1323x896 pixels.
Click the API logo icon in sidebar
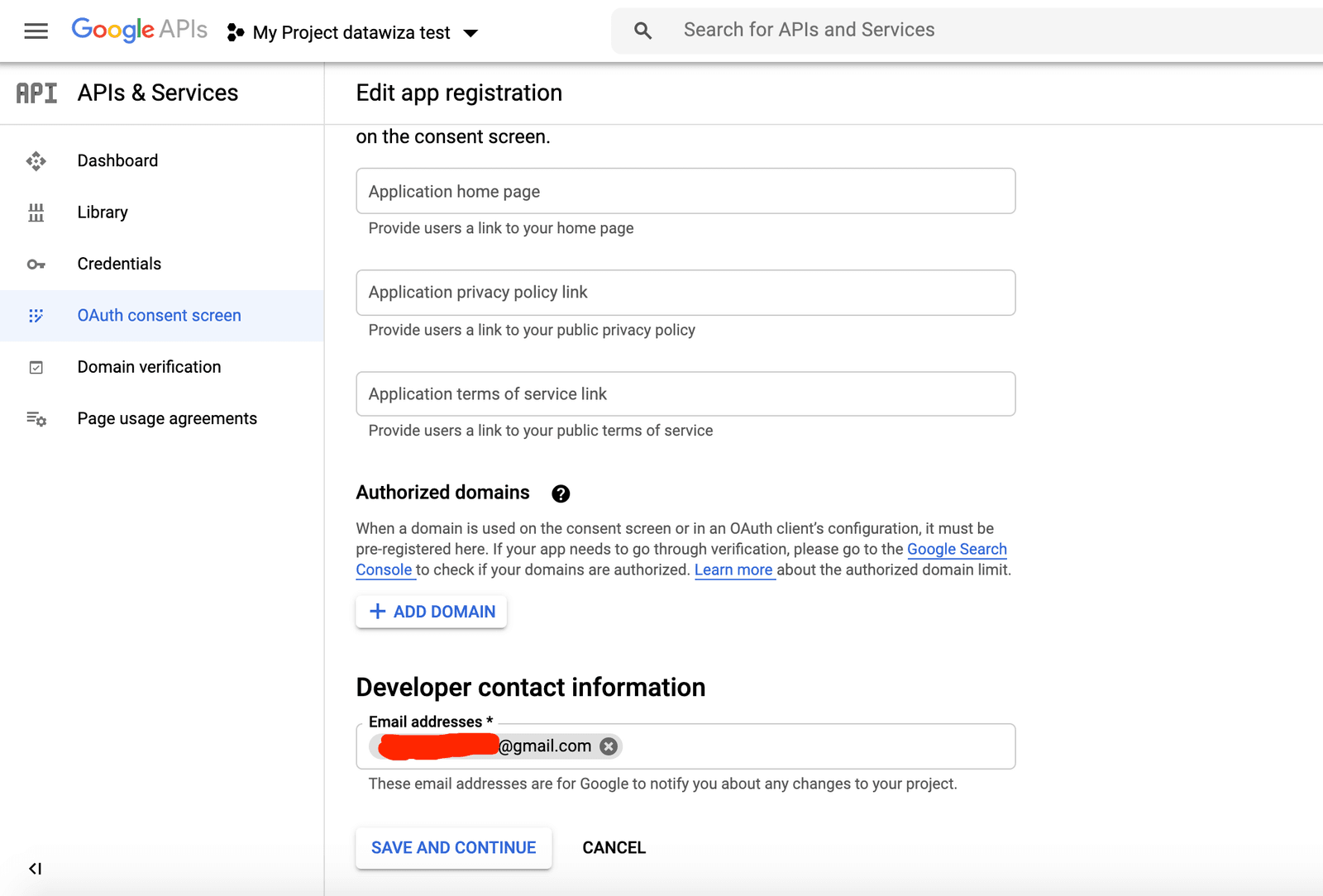coord(36,93)
